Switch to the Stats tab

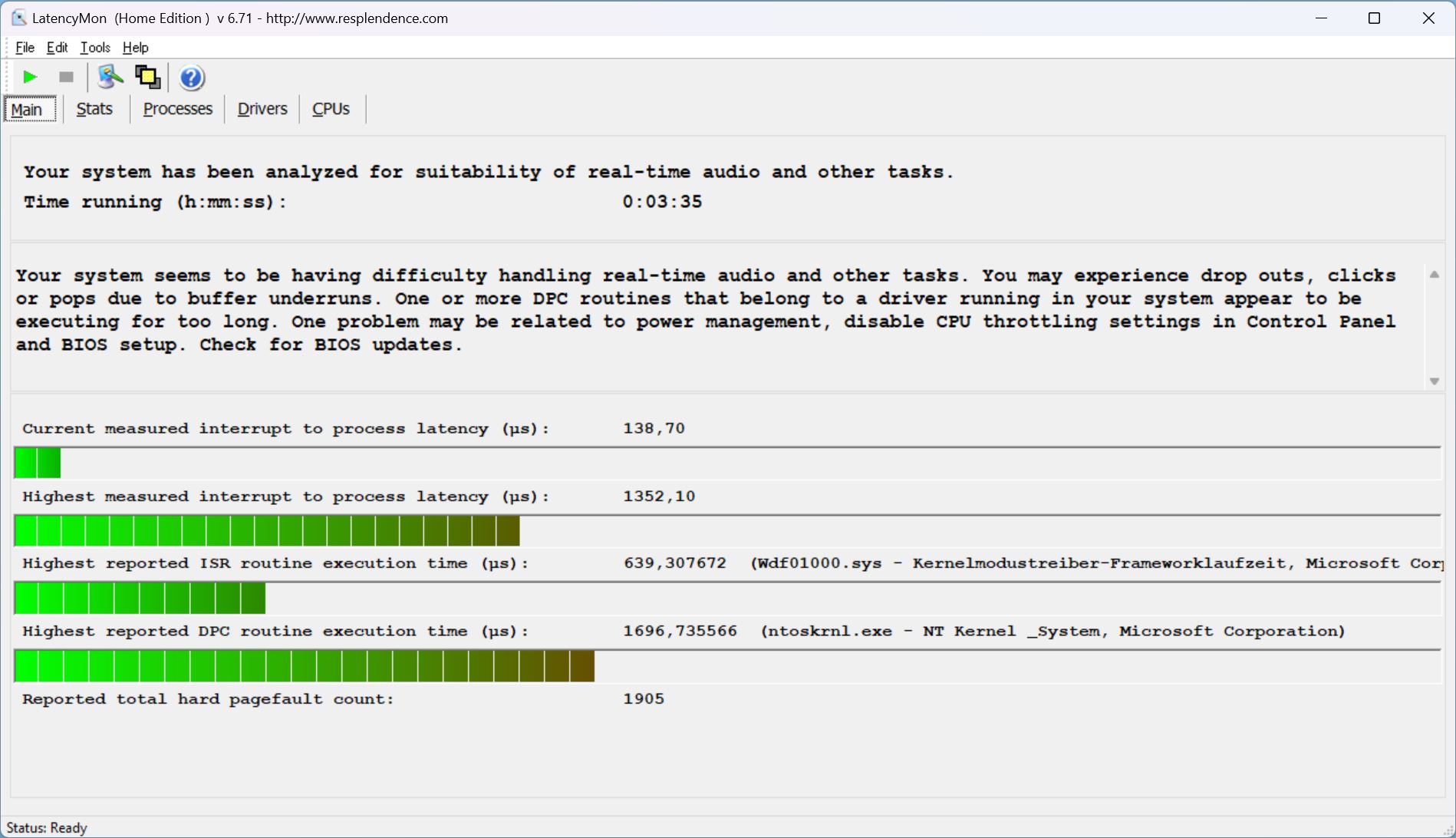[94, 109]
